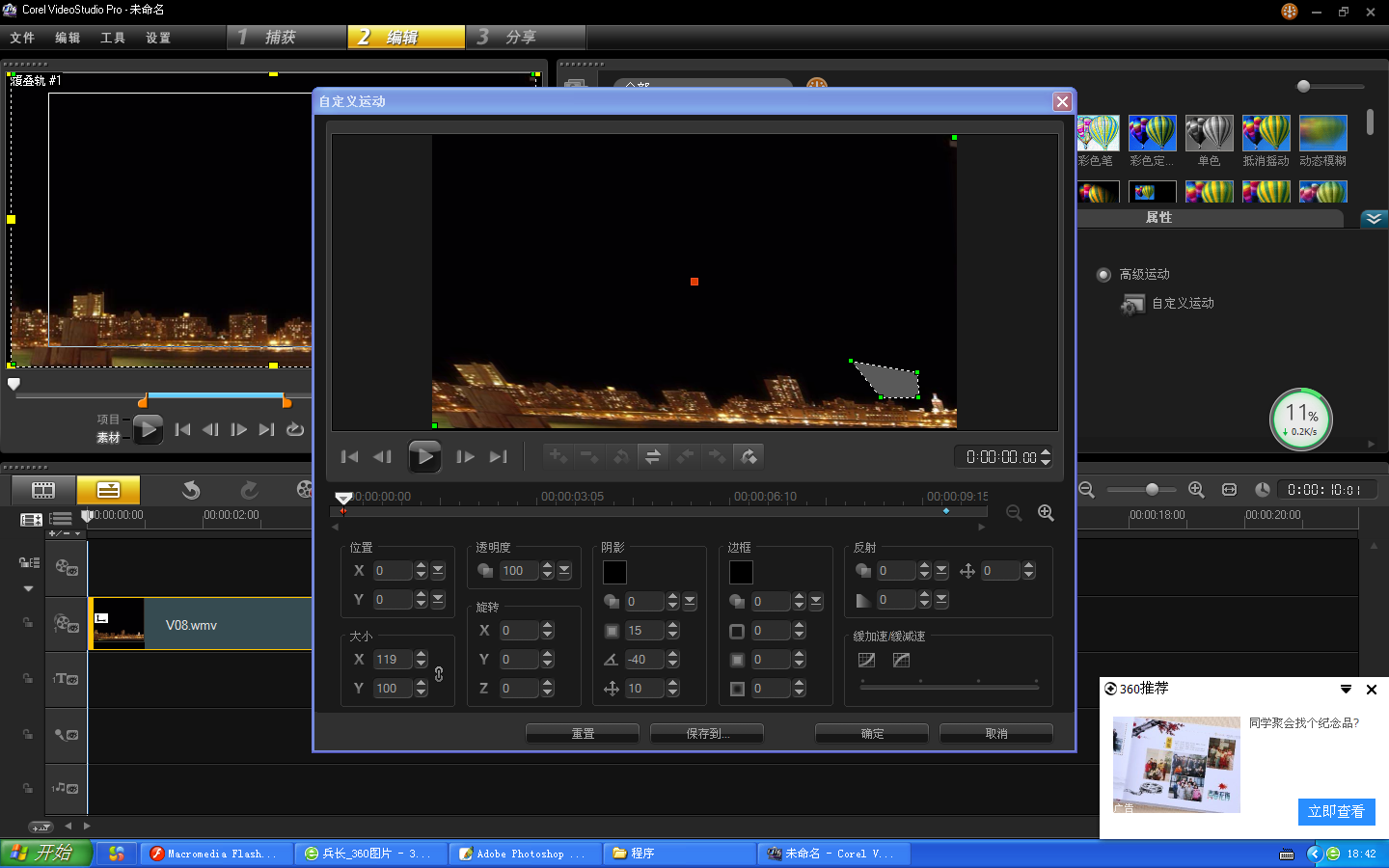Jump to start in custom motion dialog

pos(349,457)
